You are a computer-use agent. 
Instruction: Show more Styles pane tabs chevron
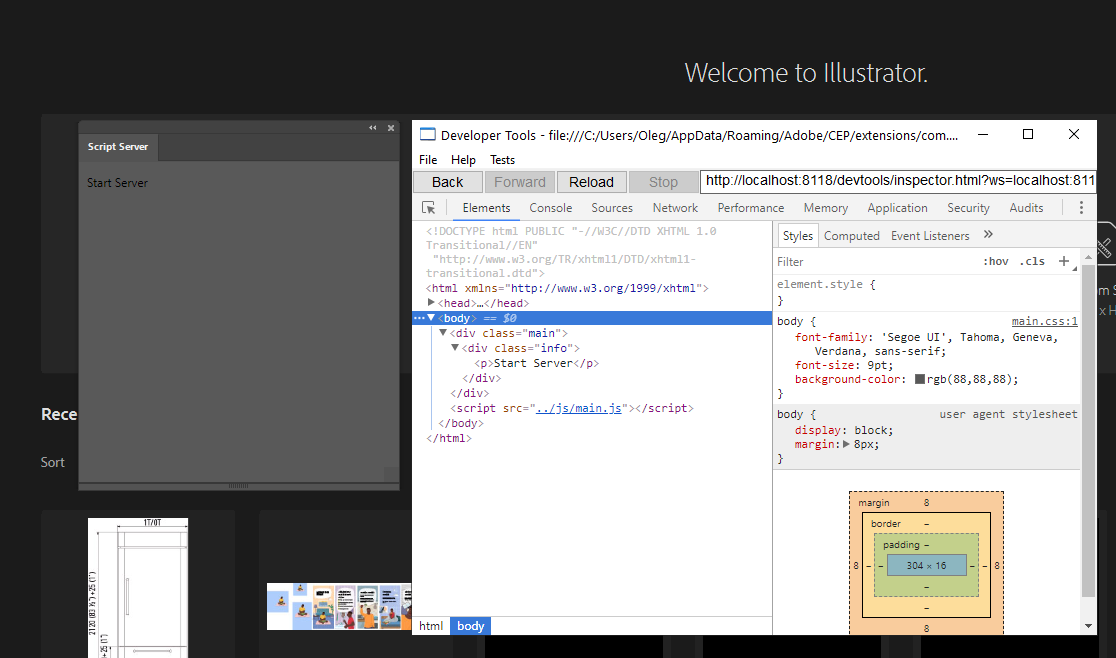click(x=988, y=235)
